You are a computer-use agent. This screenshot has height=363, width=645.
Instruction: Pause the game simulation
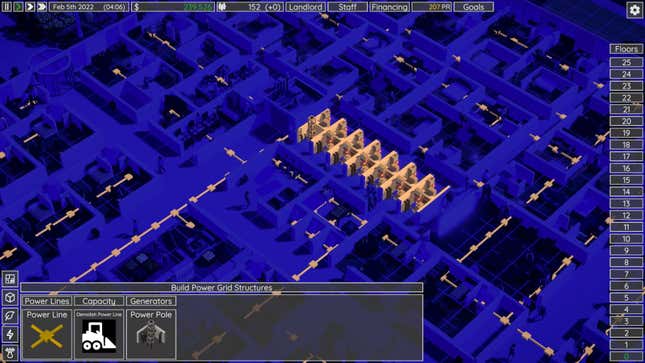point(6,7)
